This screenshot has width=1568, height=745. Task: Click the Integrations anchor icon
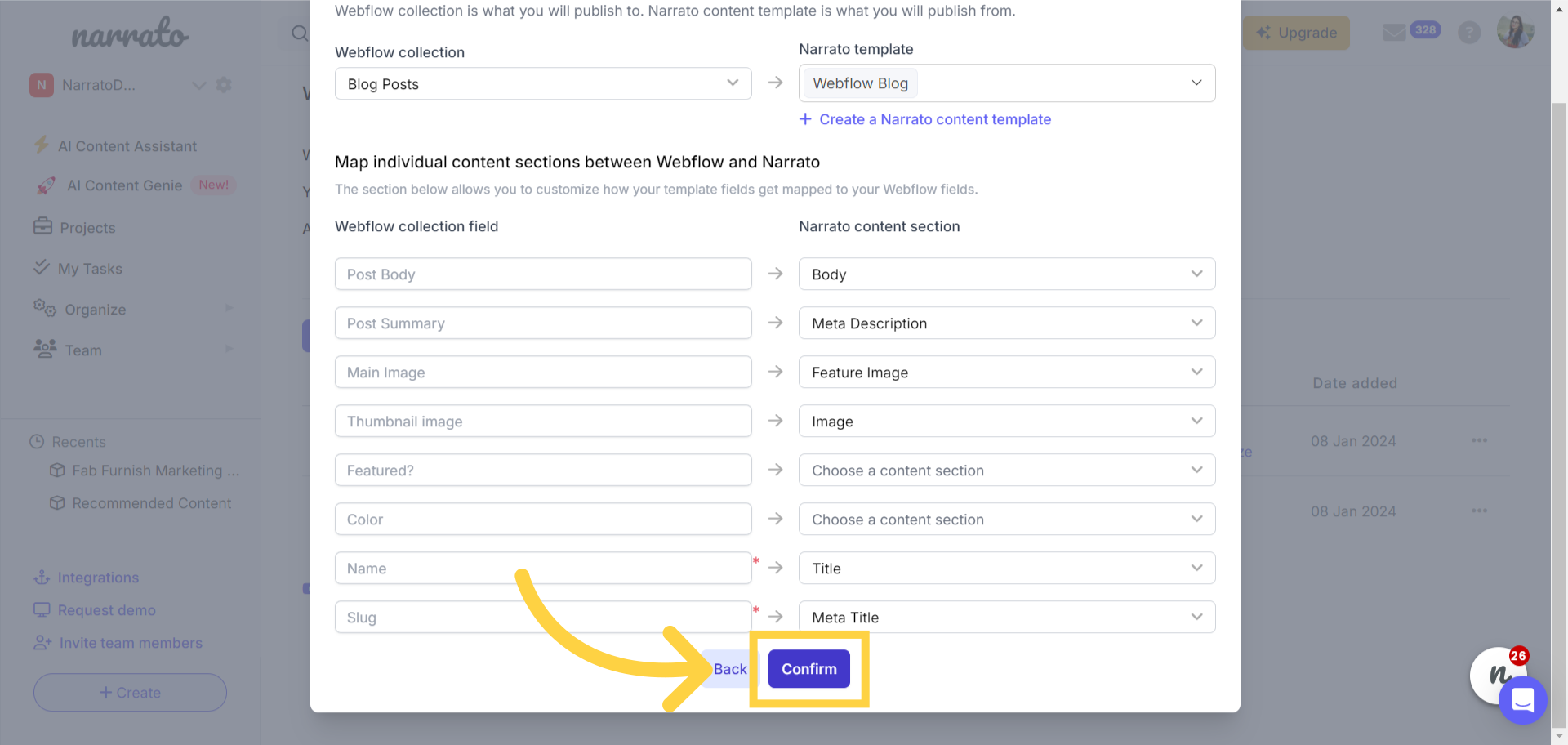point(42,578)
